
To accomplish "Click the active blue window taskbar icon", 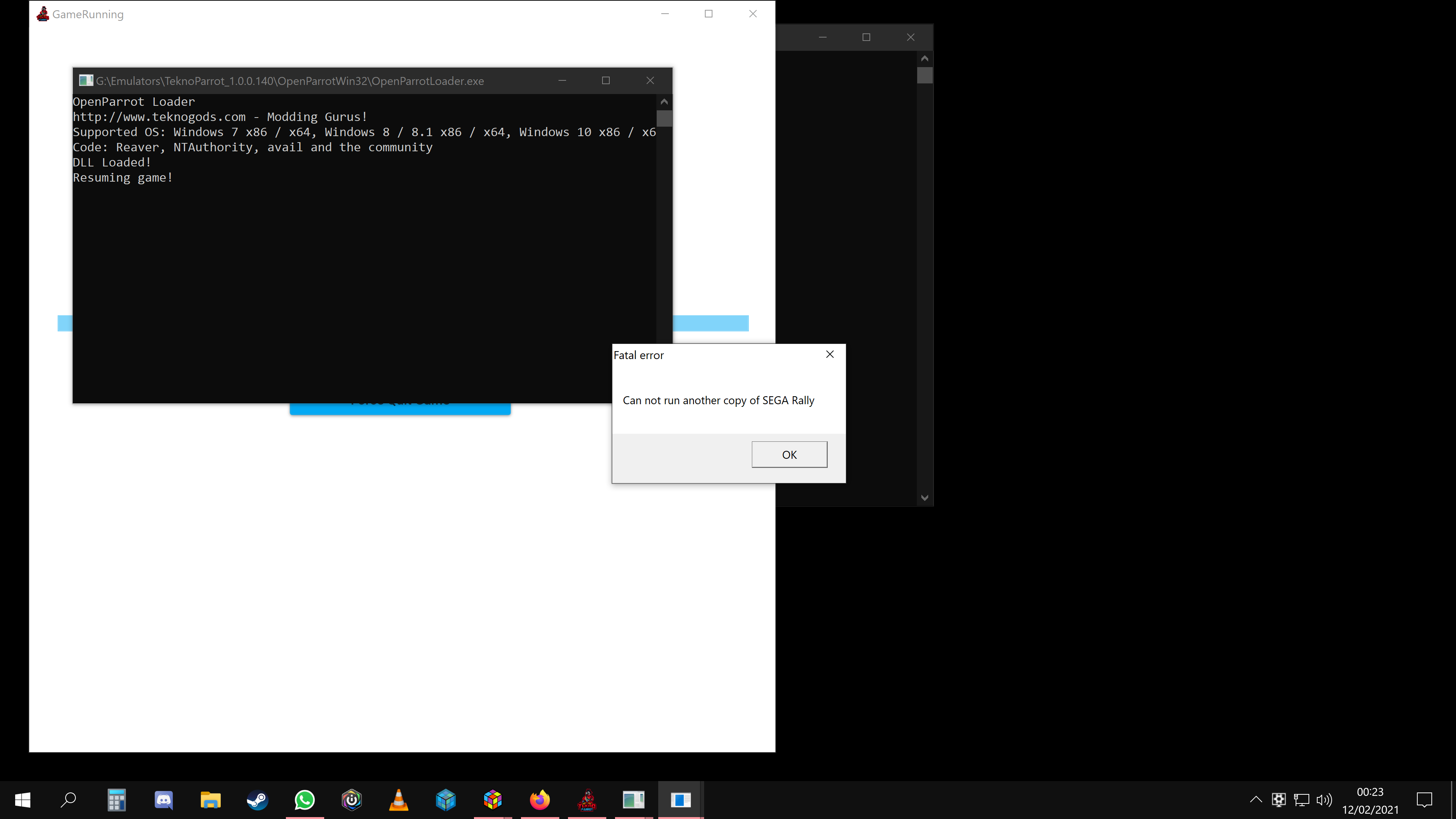I will pyautogui.click(x=681, y=800).
